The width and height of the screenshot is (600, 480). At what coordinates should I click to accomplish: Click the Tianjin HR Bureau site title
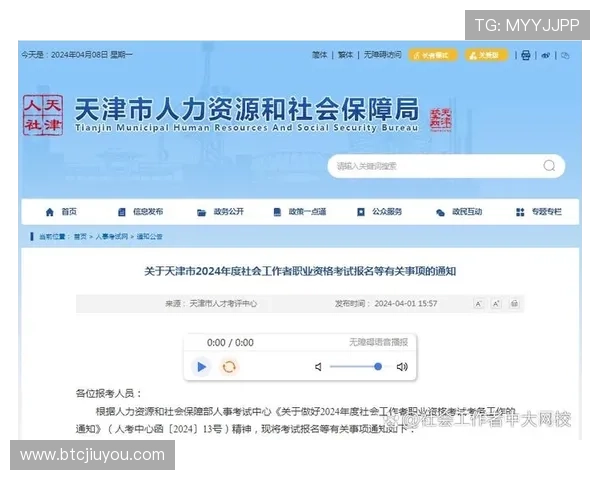tap(246, 115)
